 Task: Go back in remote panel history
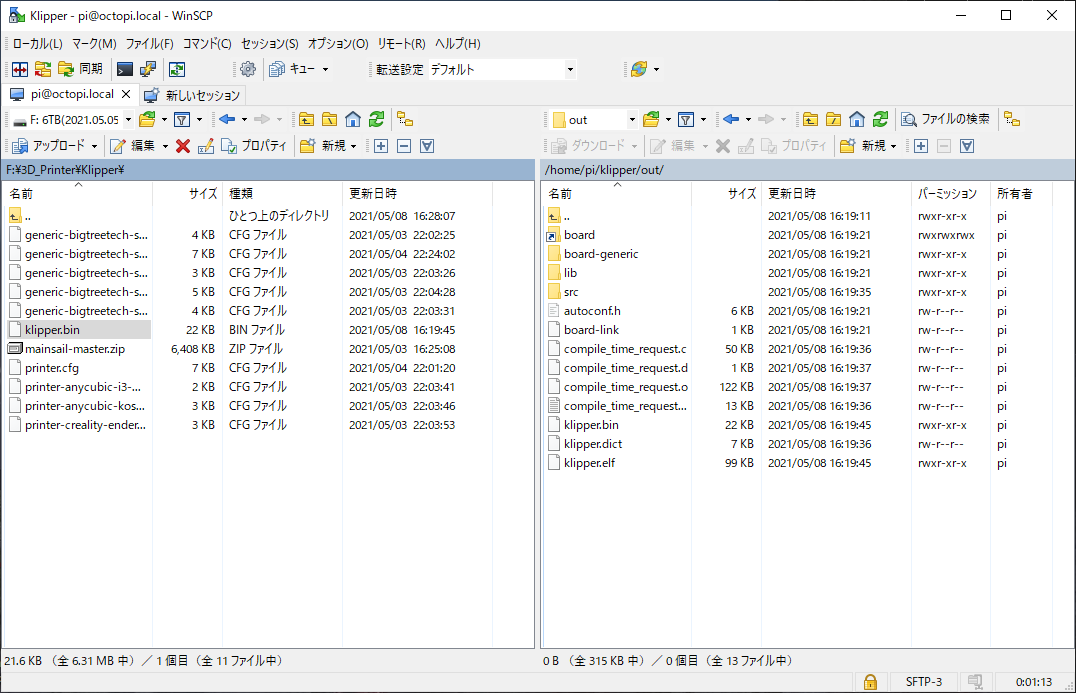click(731, 120)
